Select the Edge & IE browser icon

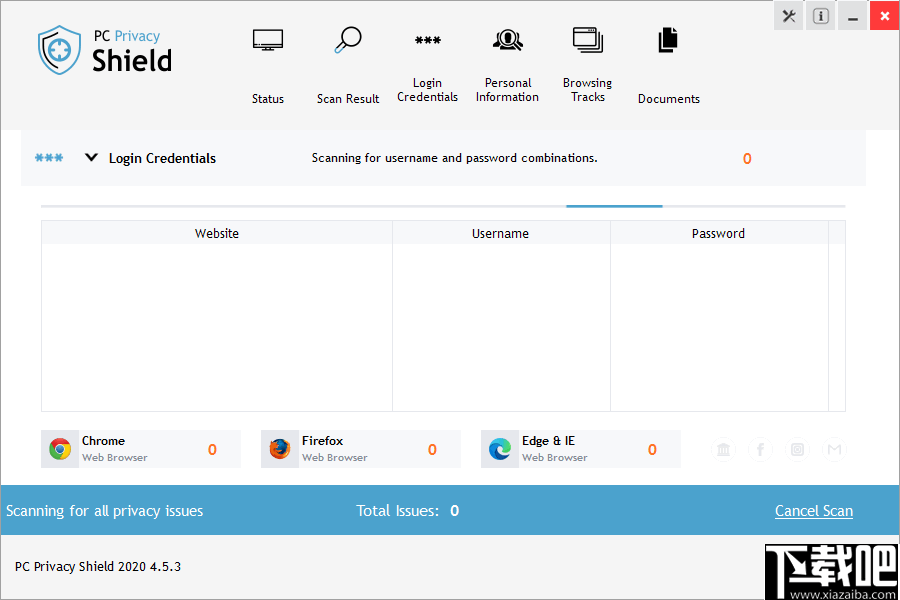coord(498,448)
